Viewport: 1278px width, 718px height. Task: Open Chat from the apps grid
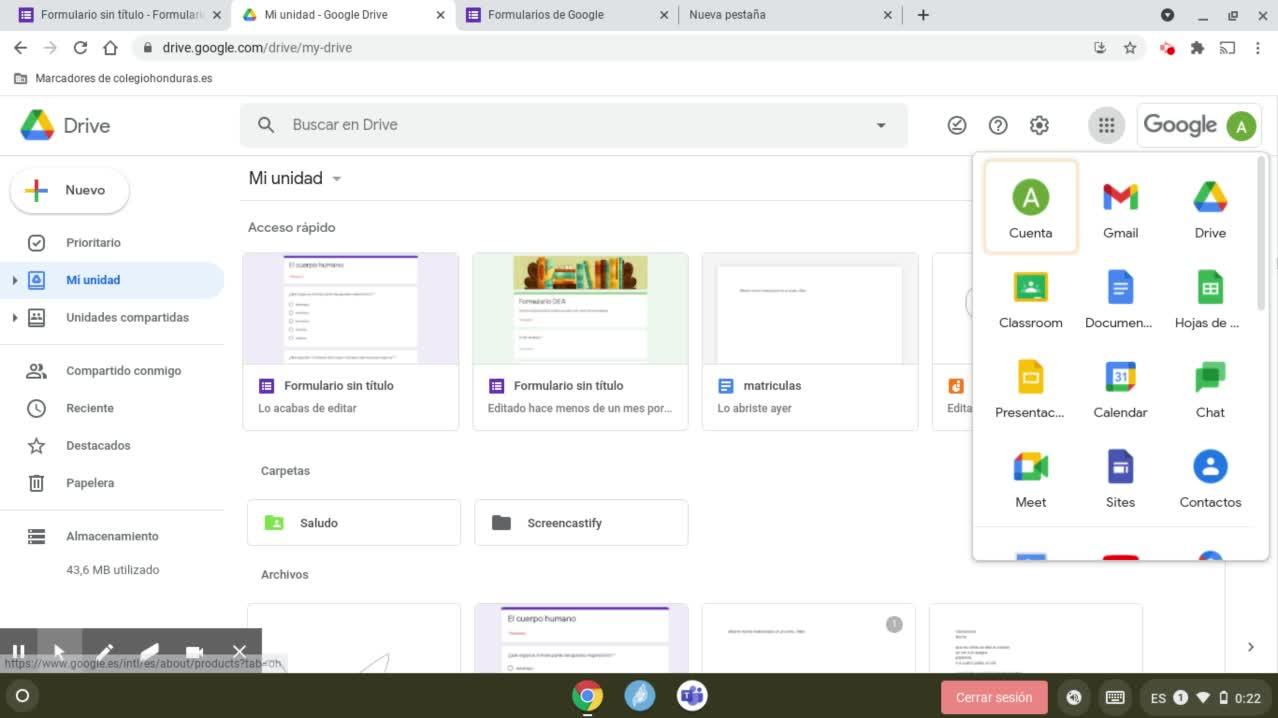coord(1210,388)
